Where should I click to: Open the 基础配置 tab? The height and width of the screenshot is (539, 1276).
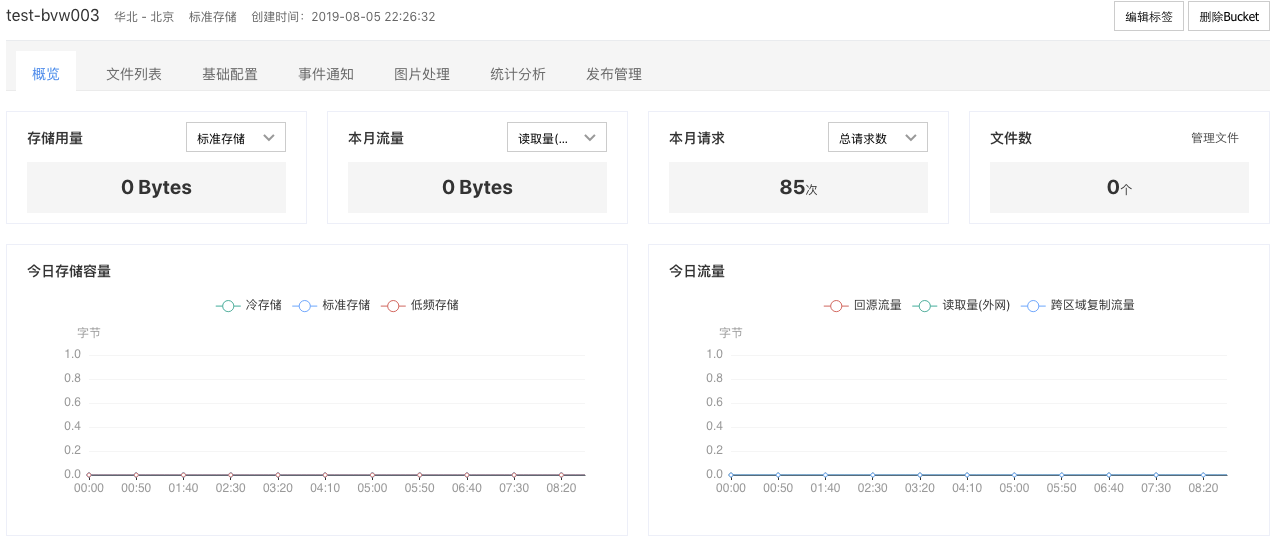click(230, 74)
